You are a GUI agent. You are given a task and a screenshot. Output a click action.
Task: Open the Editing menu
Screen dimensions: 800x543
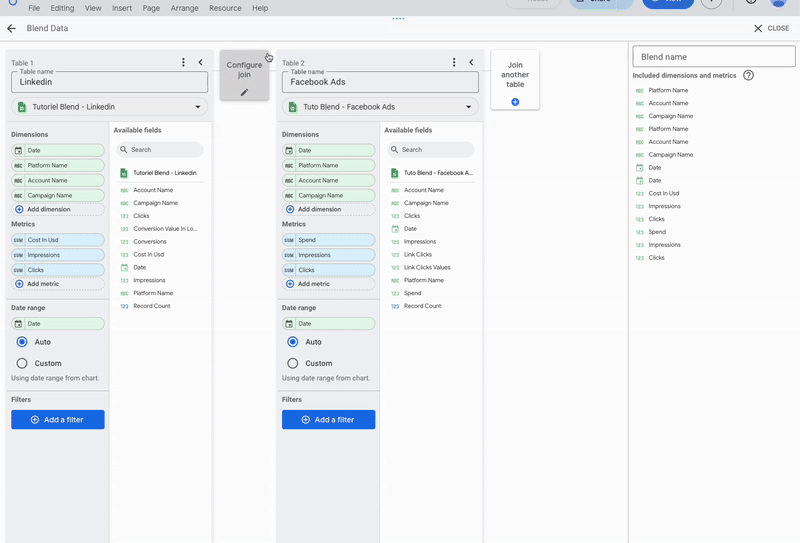point(62,8)
